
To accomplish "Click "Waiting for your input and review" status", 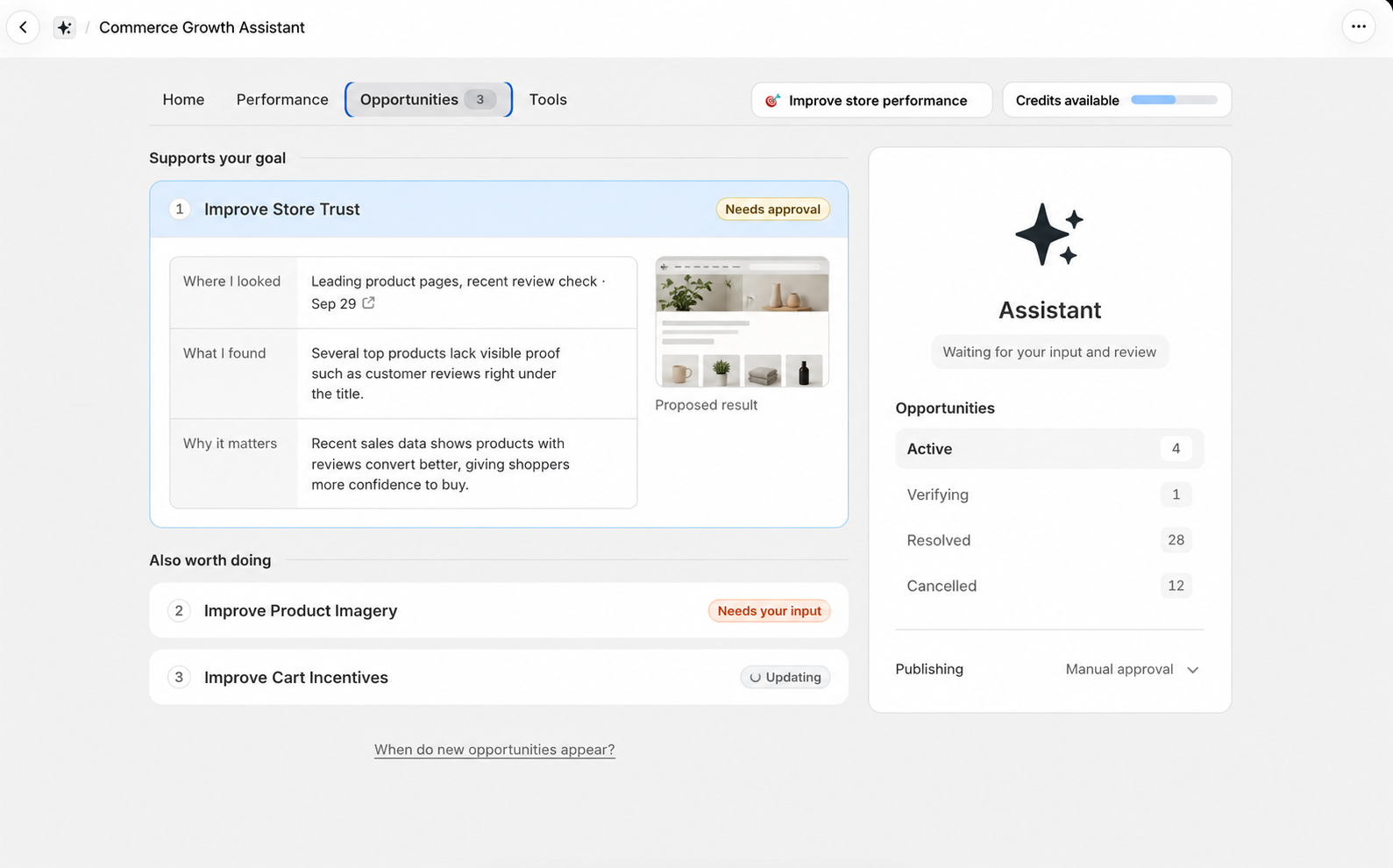I will [1049, 352].
